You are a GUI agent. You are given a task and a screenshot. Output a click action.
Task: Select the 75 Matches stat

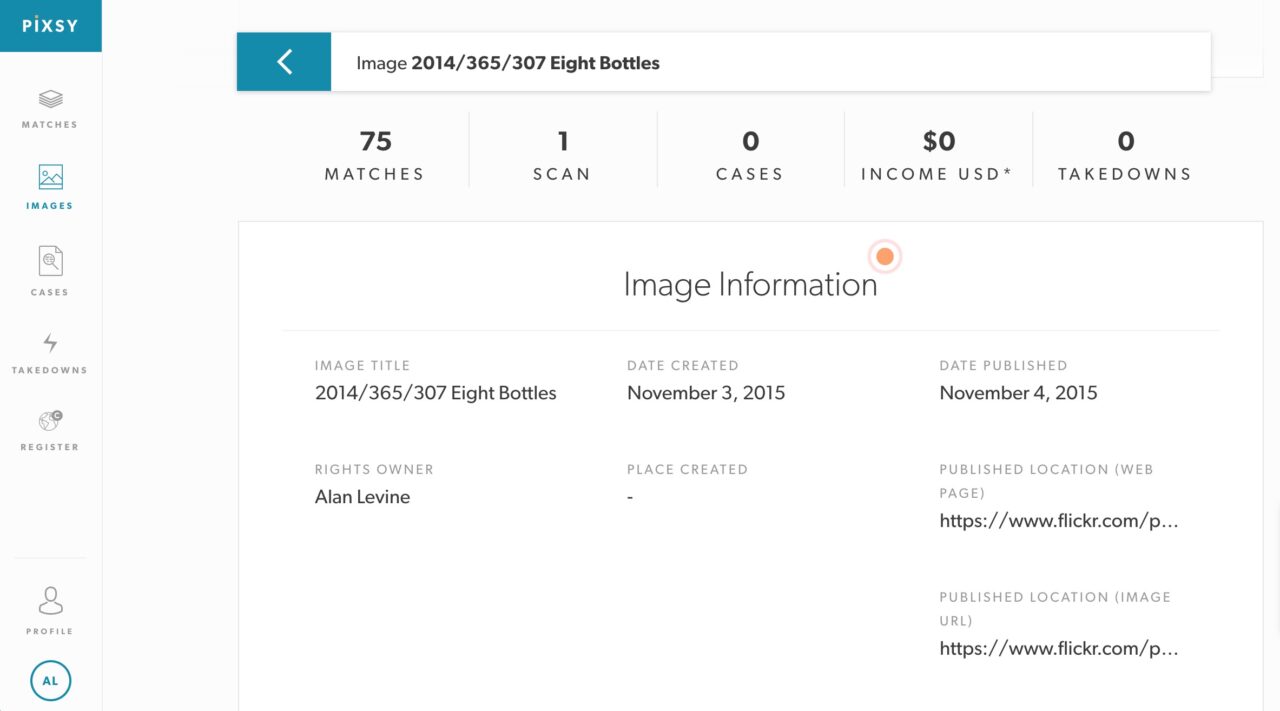pos(375,156)
